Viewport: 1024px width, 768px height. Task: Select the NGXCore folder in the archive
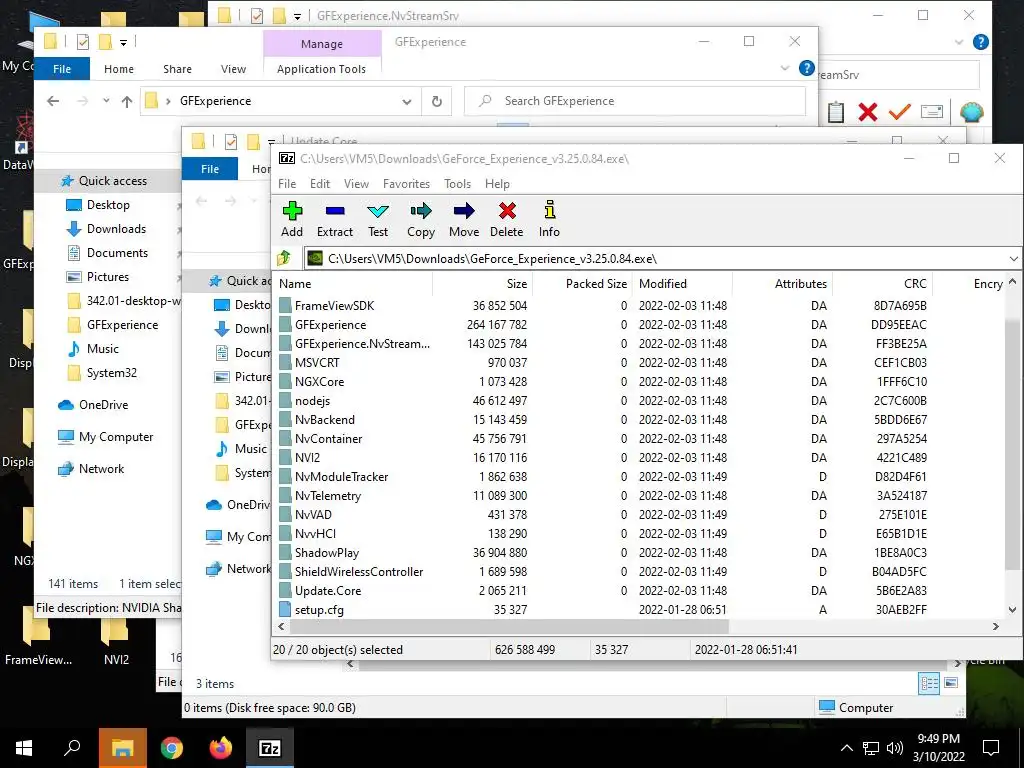point(319,381)
